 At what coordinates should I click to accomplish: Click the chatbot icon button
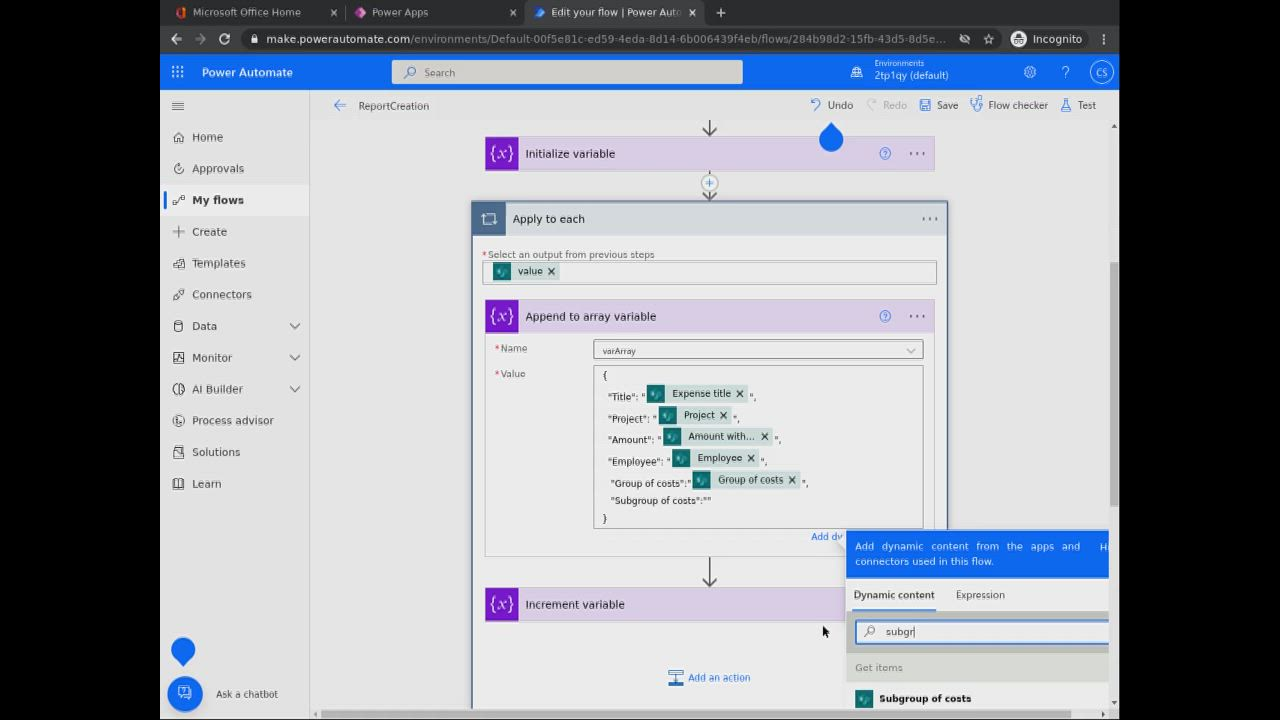[185, 694]
